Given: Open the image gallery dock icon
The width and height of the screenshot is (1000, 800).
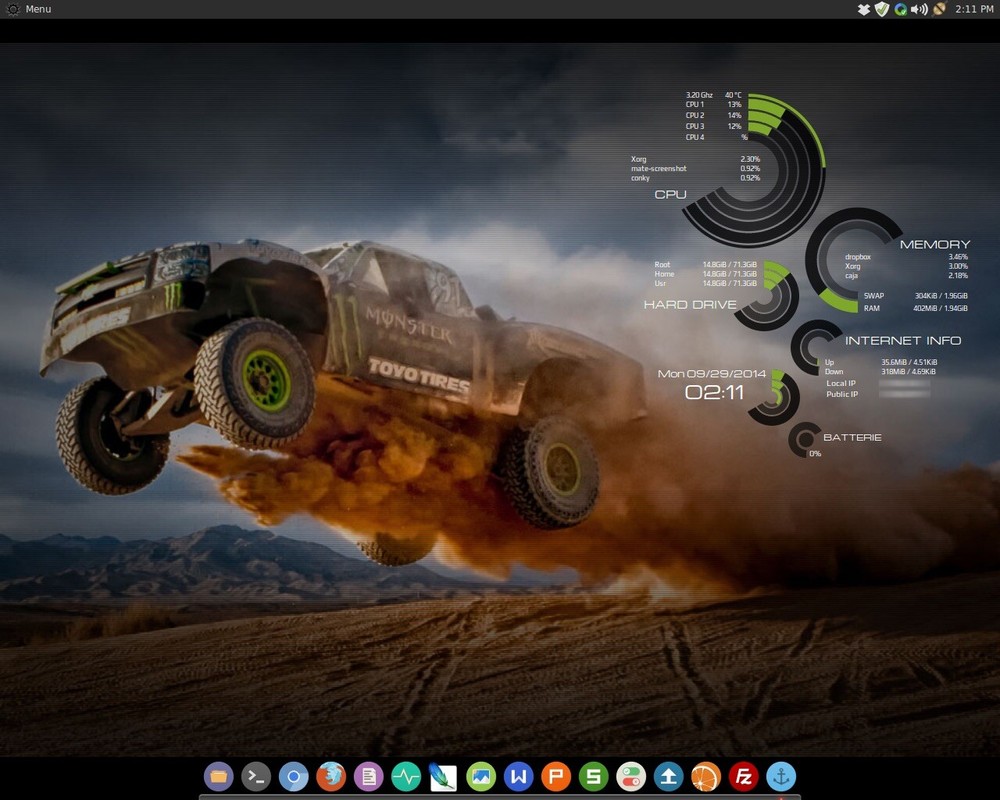Looking at the screenshot, I should [x=479, y=777].
